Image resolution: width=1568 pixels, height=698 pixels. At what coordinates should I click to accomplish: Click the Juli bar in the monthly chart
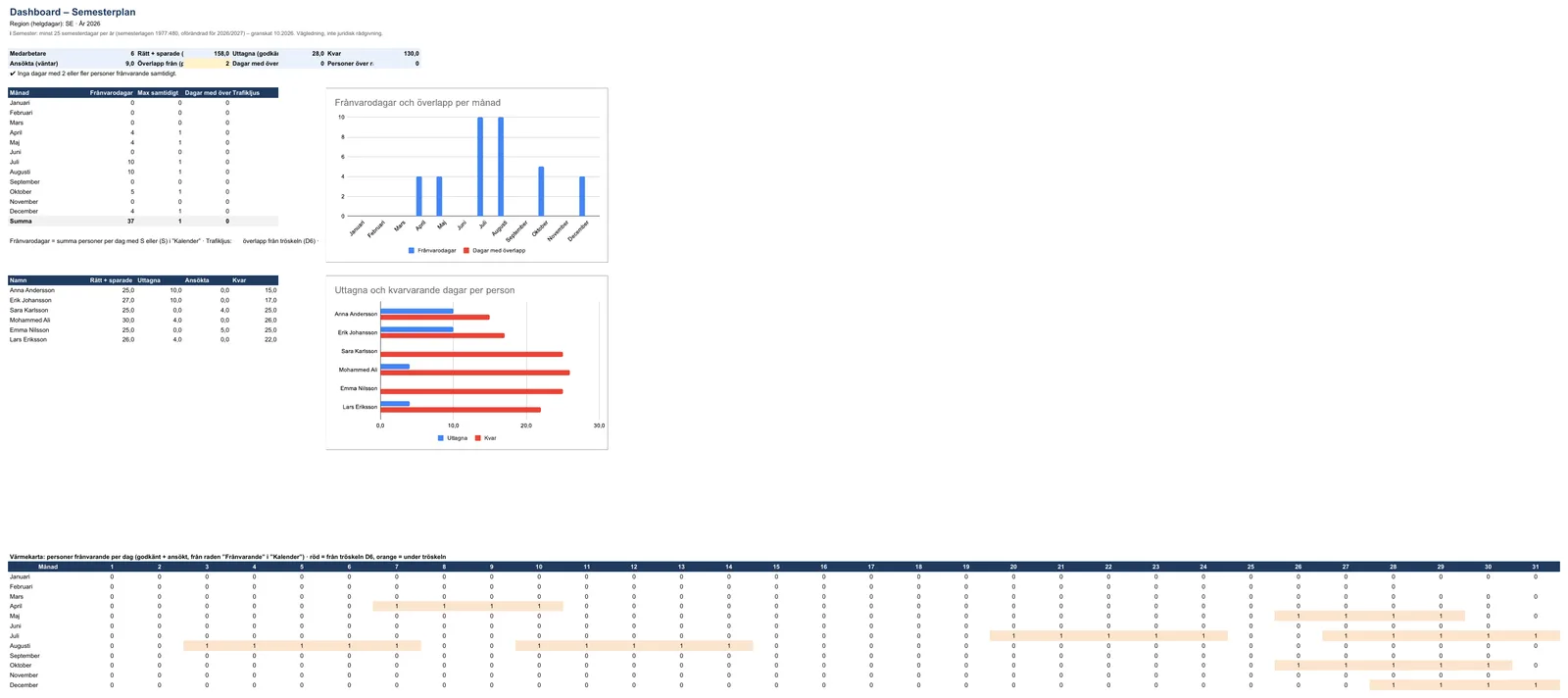click(480, 167)
